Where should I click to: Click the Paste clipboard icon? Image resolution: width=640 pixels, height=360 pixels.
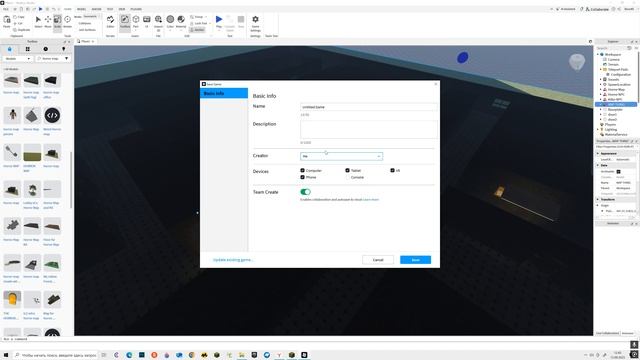coord(7,22)
